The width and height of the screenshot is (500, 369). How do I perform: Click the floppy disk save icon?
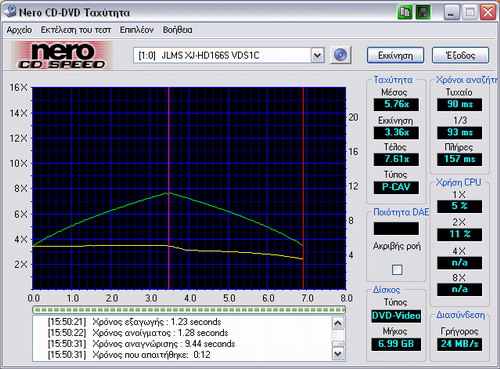click(x=423, y=13)
